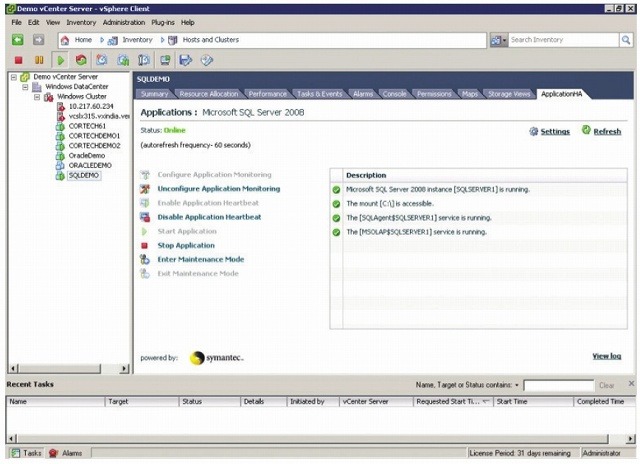The image size is (640, 464).
Task: Click the Revert to Snapshot toolbar icon
Action: (123, 60)
